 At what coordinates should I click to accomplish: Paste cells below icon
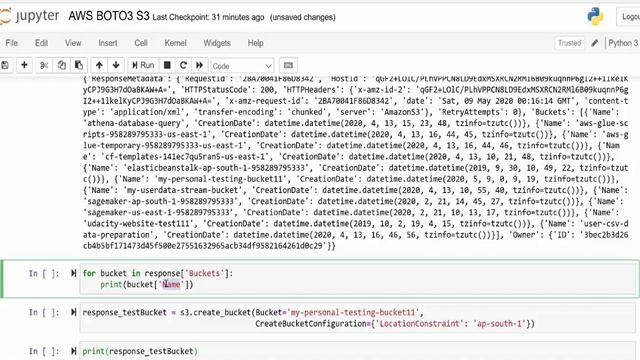tap(79, 65)
